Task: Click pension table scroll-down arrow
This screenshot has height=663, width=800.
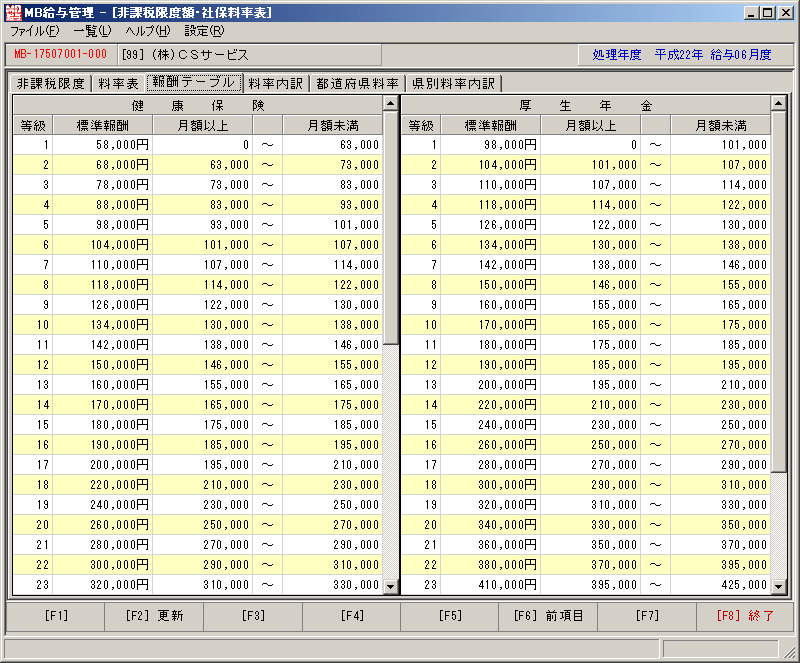Action: point(779,586)
